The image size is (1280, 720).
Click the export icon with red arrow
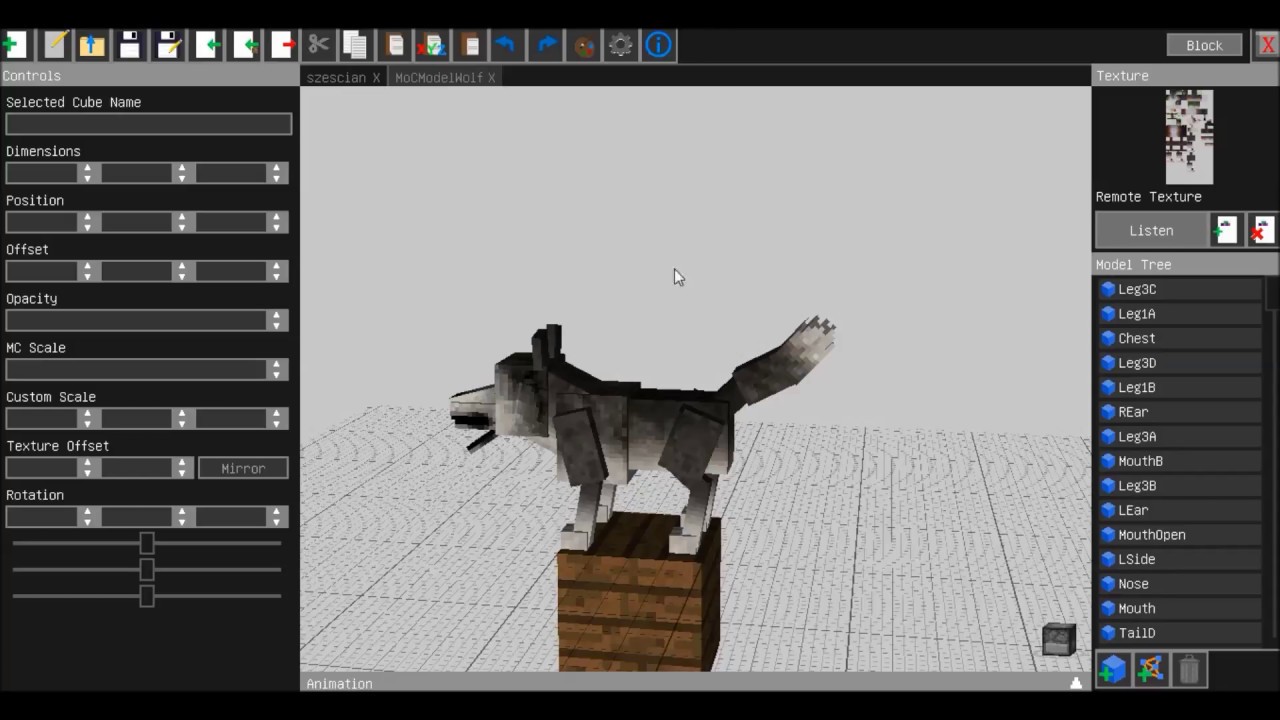(283, 45)
